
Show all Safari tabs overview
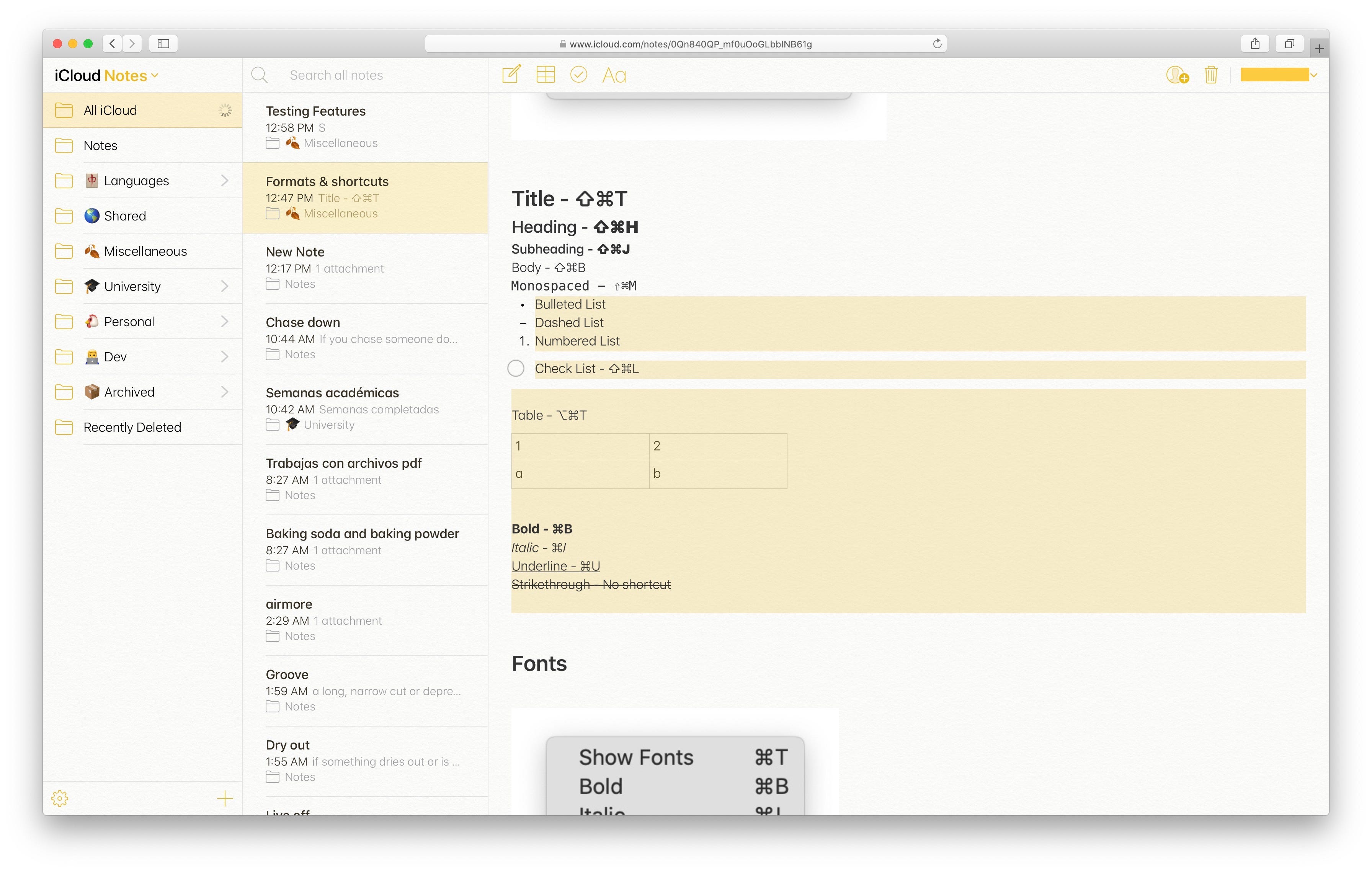coord(1289,43)
